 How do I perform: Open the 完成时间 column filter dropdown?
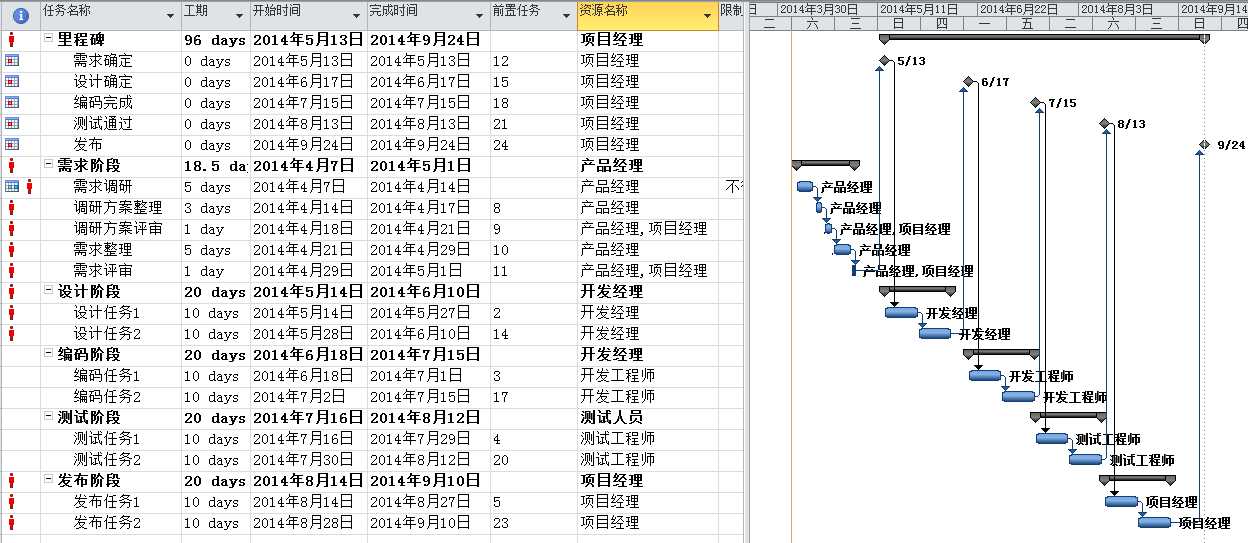pyautogui.click(x=478, y=16)
